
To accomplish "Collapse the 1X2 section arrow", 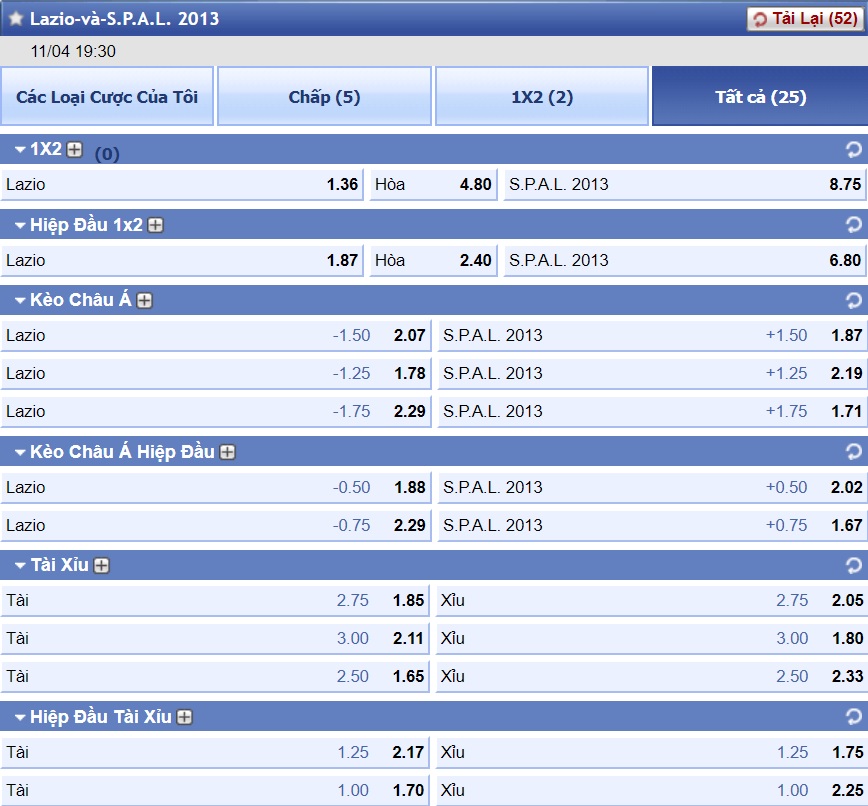I will click(x=19, y=150).
